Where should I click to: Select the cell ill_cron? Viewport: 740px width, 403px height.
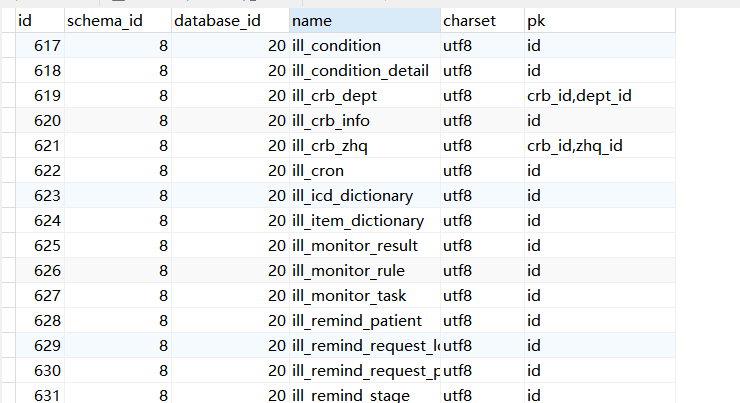(365, 171)
